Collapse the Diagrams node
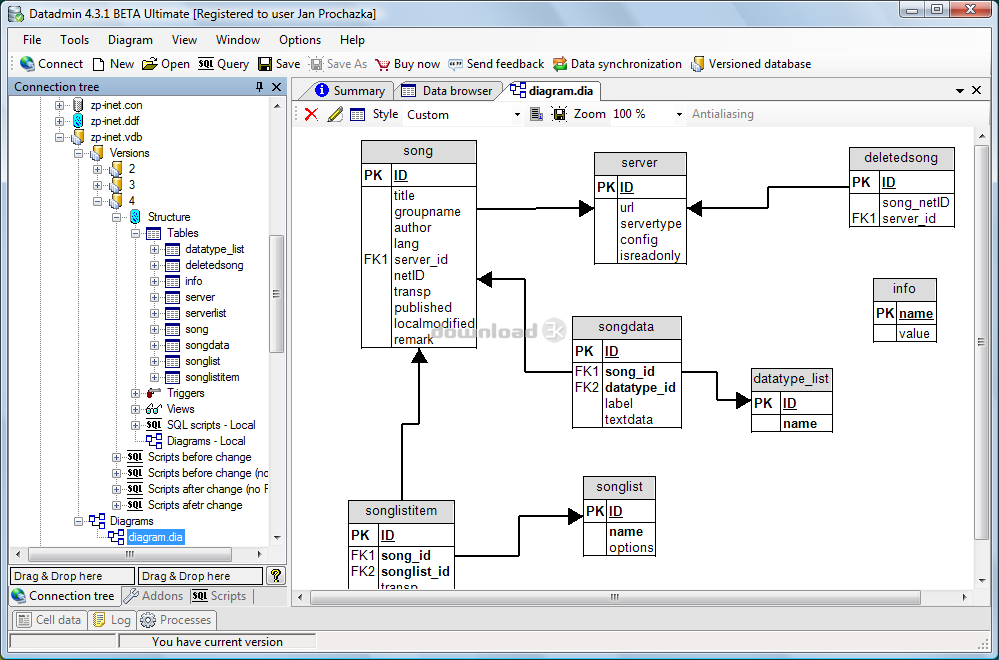Screen dimensions: 999x660 point(78,521)
